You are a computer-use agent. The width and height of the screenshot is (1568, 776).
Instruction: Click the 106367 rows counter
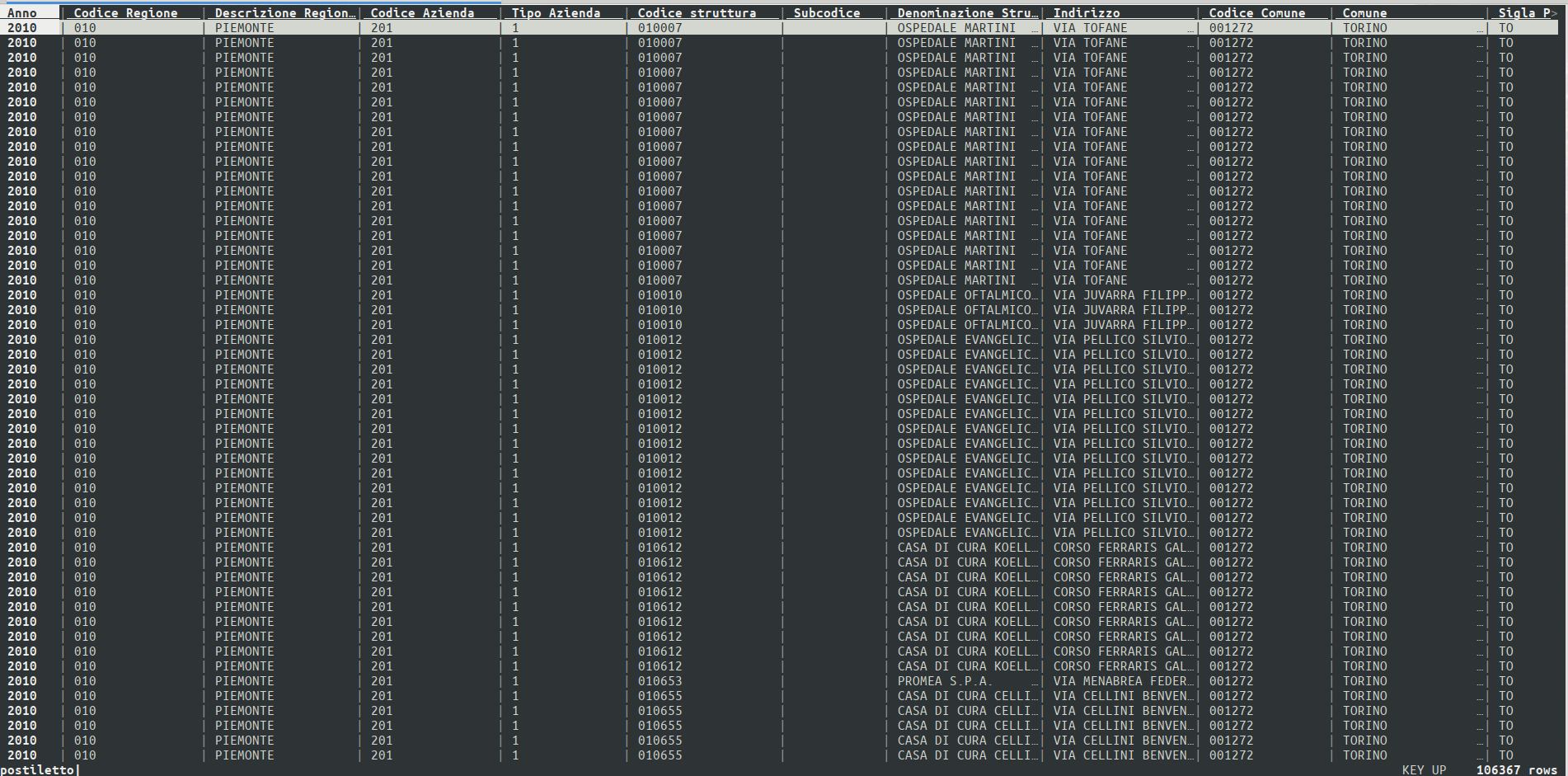coord(1516,769)
